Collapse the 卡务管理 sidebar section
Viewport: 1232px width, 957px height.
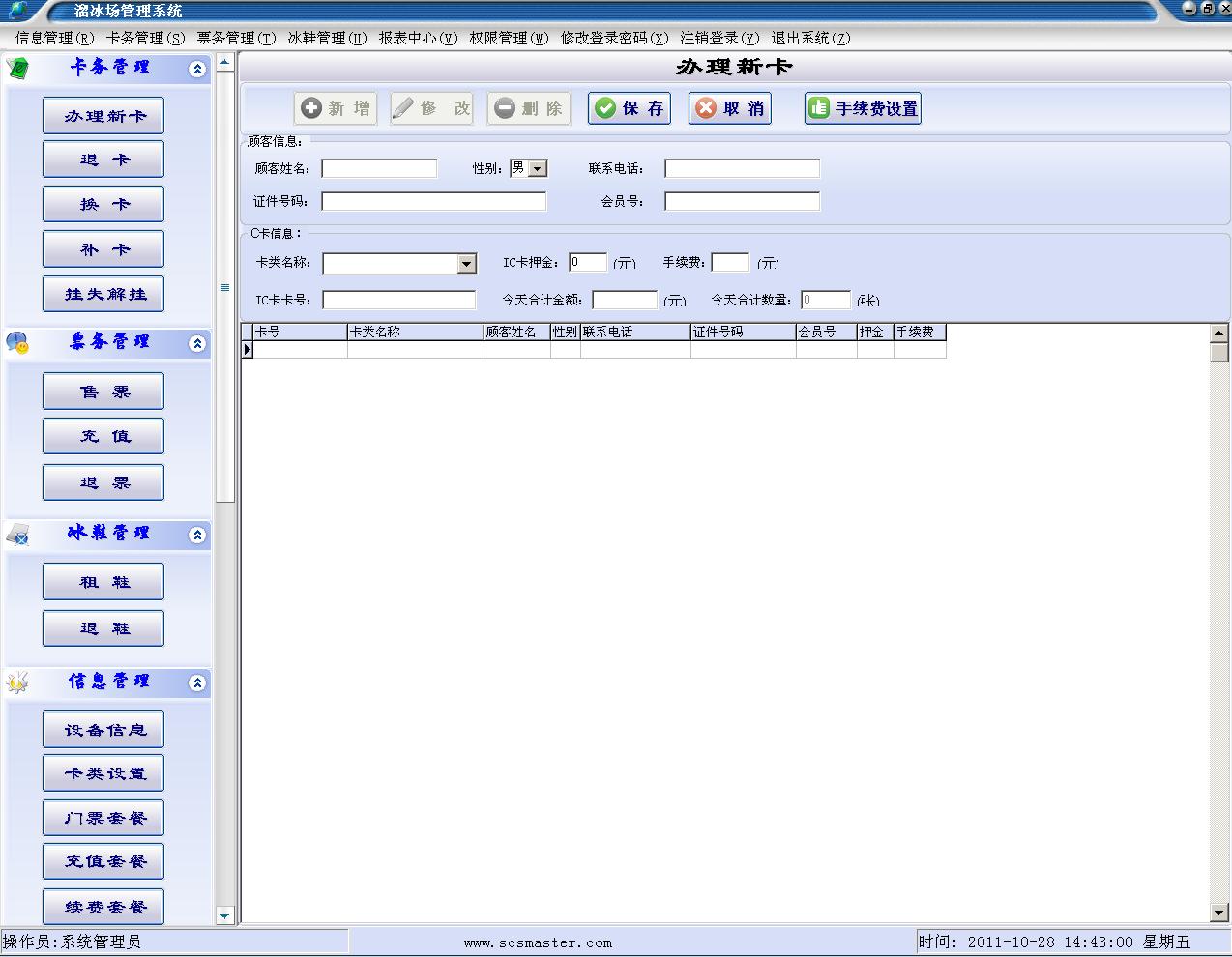click(x=197, y=69)
